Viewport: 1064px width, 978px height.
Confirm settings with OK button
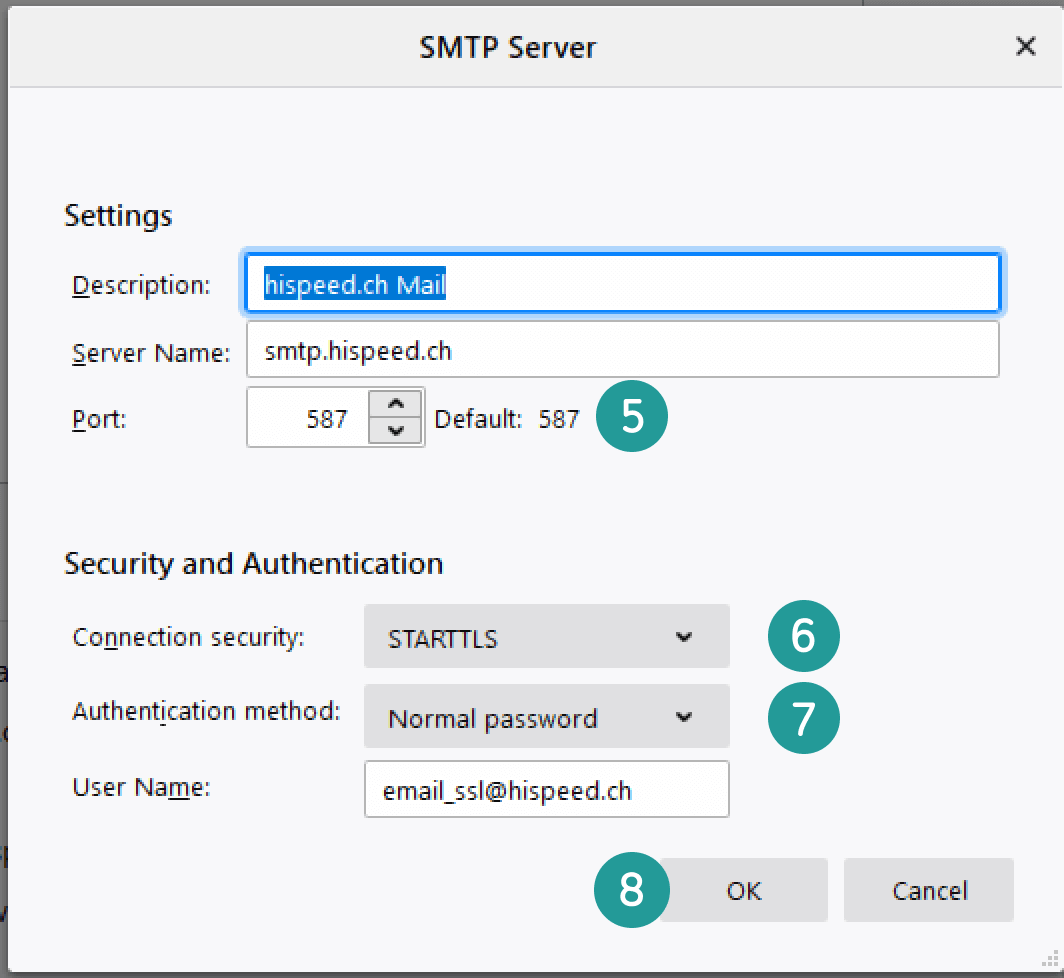[744, 890]
